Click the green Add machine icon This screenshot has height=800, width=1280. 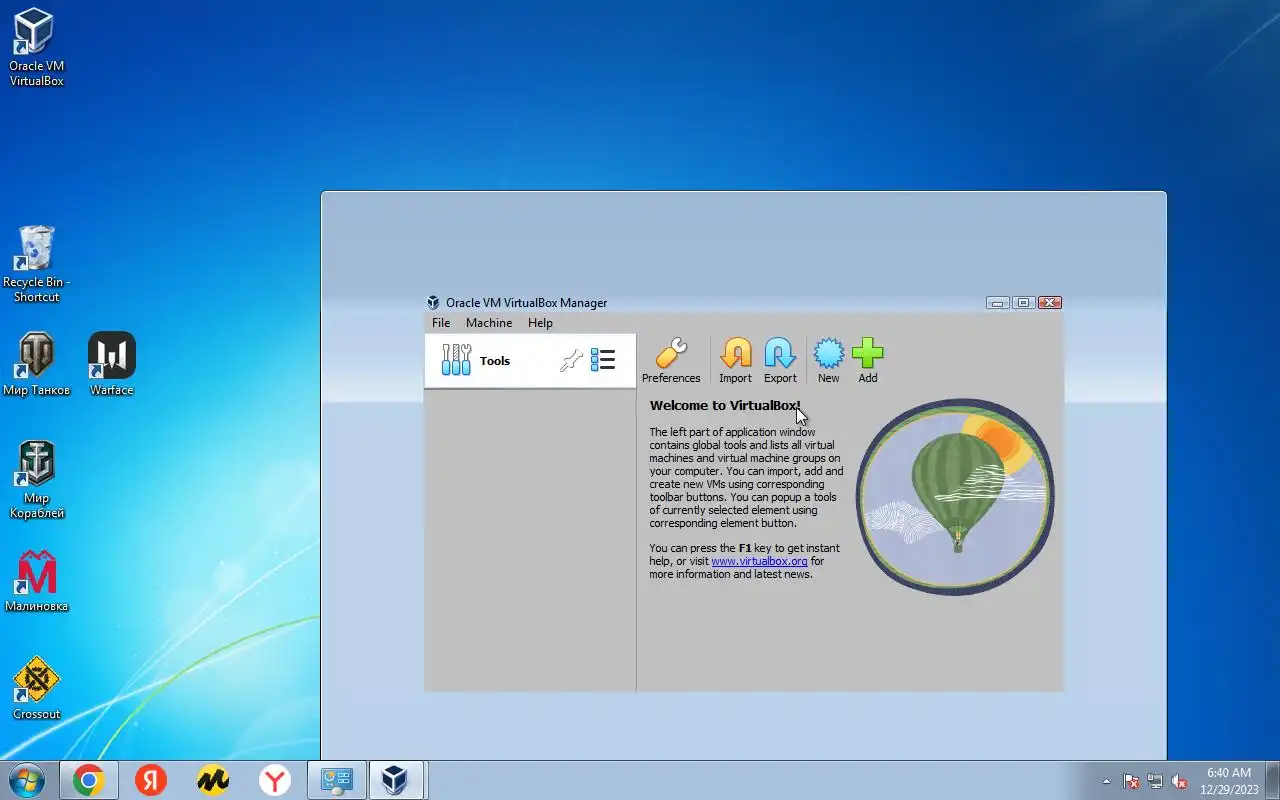(868, 360)
